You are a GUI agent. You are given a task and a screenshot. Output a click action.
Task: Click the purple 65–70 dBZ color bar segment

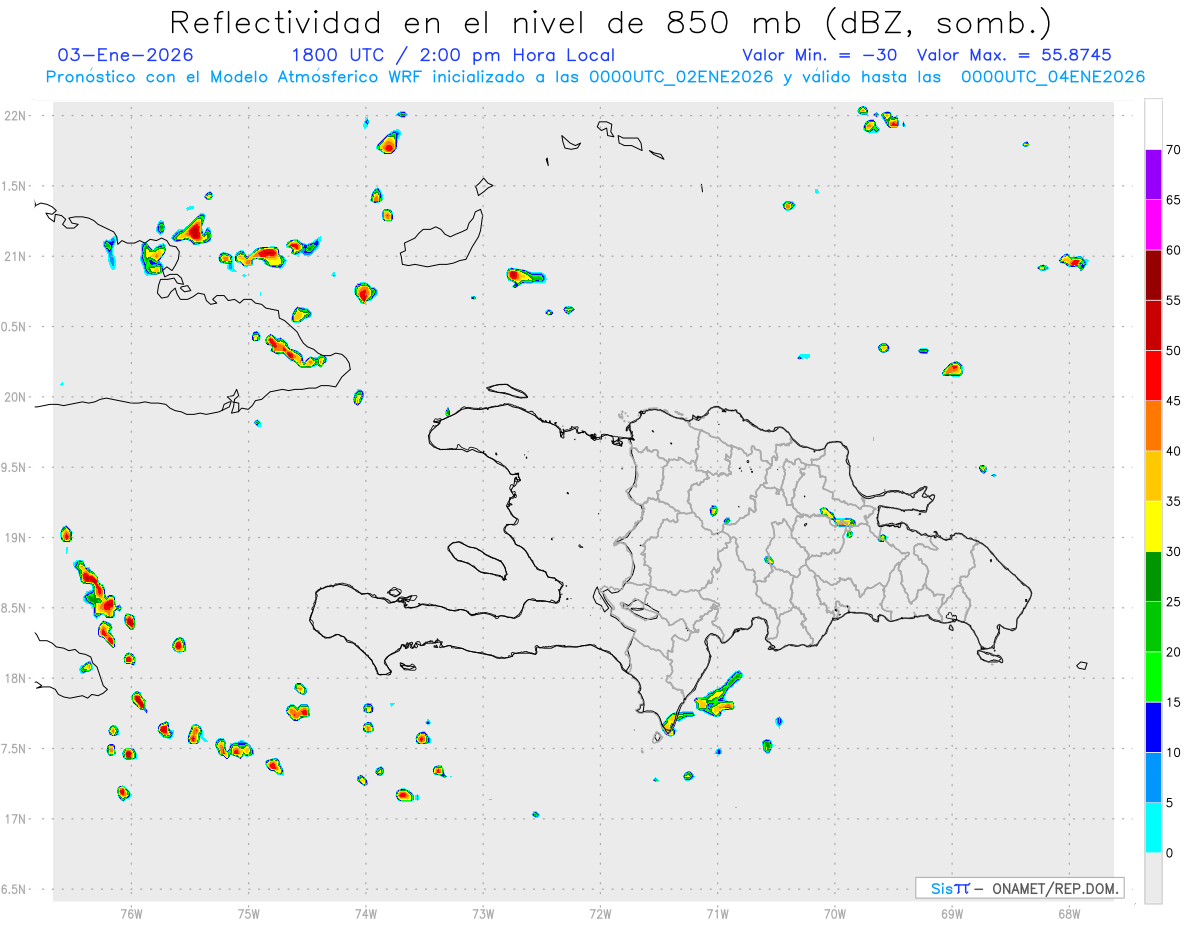(x=1153, y=175)
